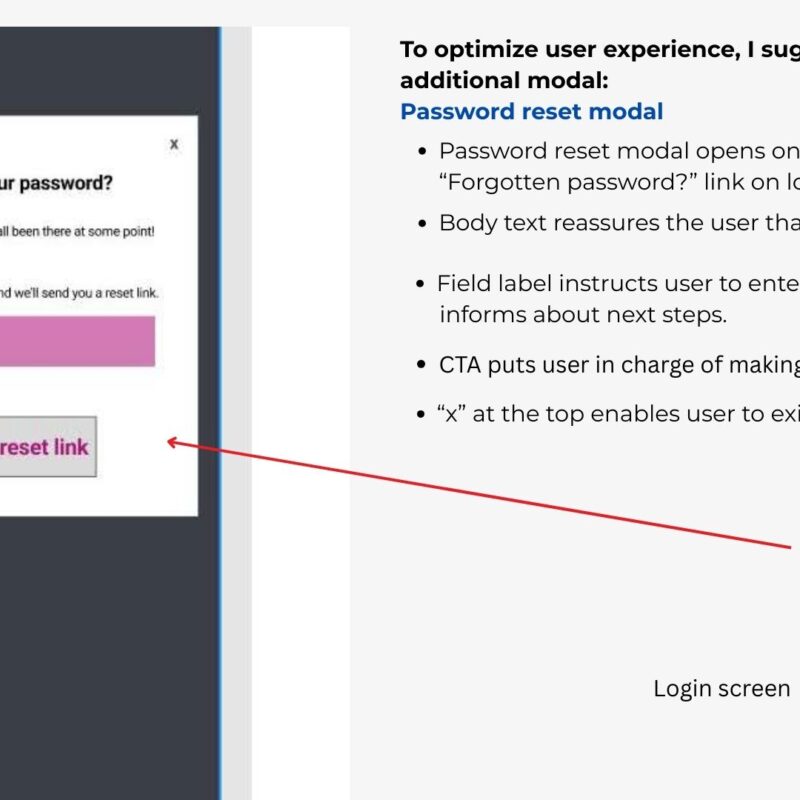Select the "Password reset modal opens on" bullet

coord(619,151)
